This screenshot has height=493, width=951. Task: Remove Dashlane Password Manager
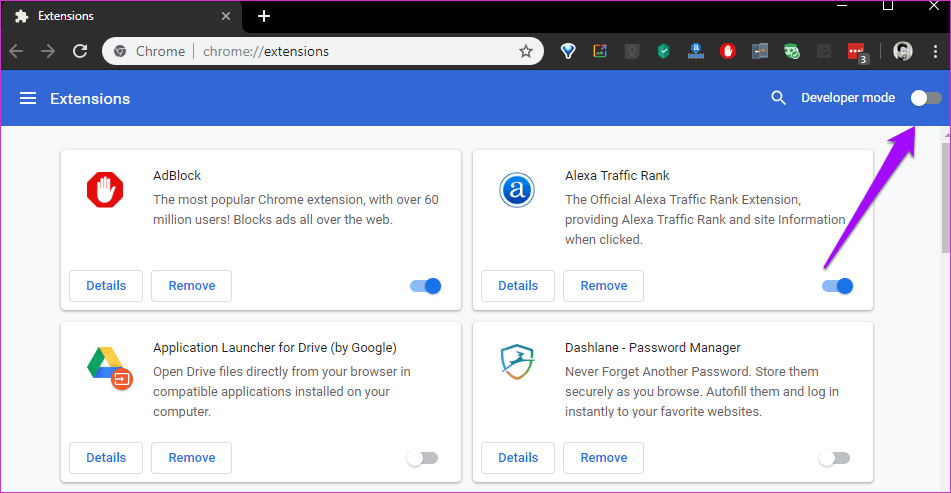603,458
